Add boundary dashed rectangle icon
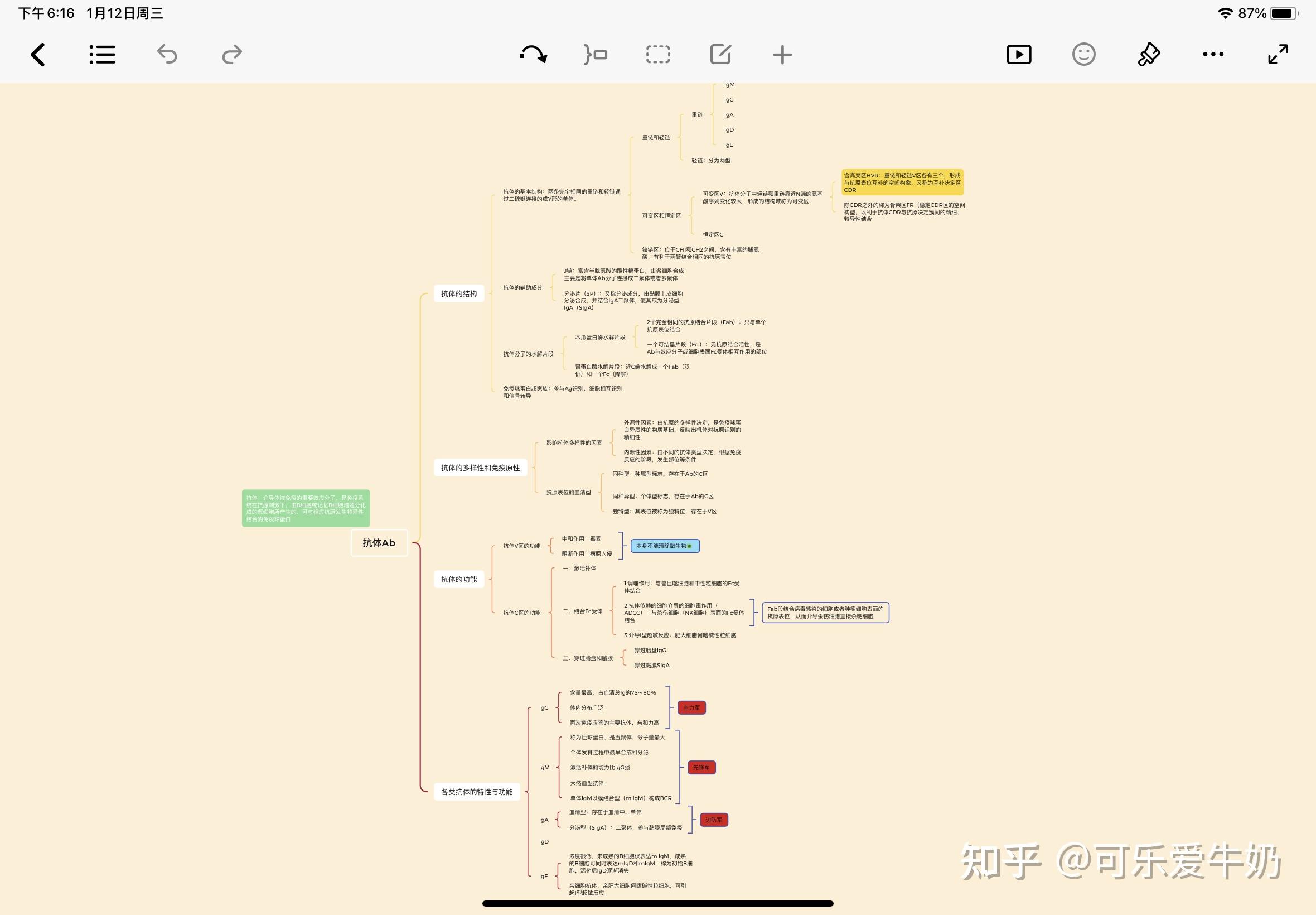The width and height of the screenshot is (1316, 915). click(657, 55)
